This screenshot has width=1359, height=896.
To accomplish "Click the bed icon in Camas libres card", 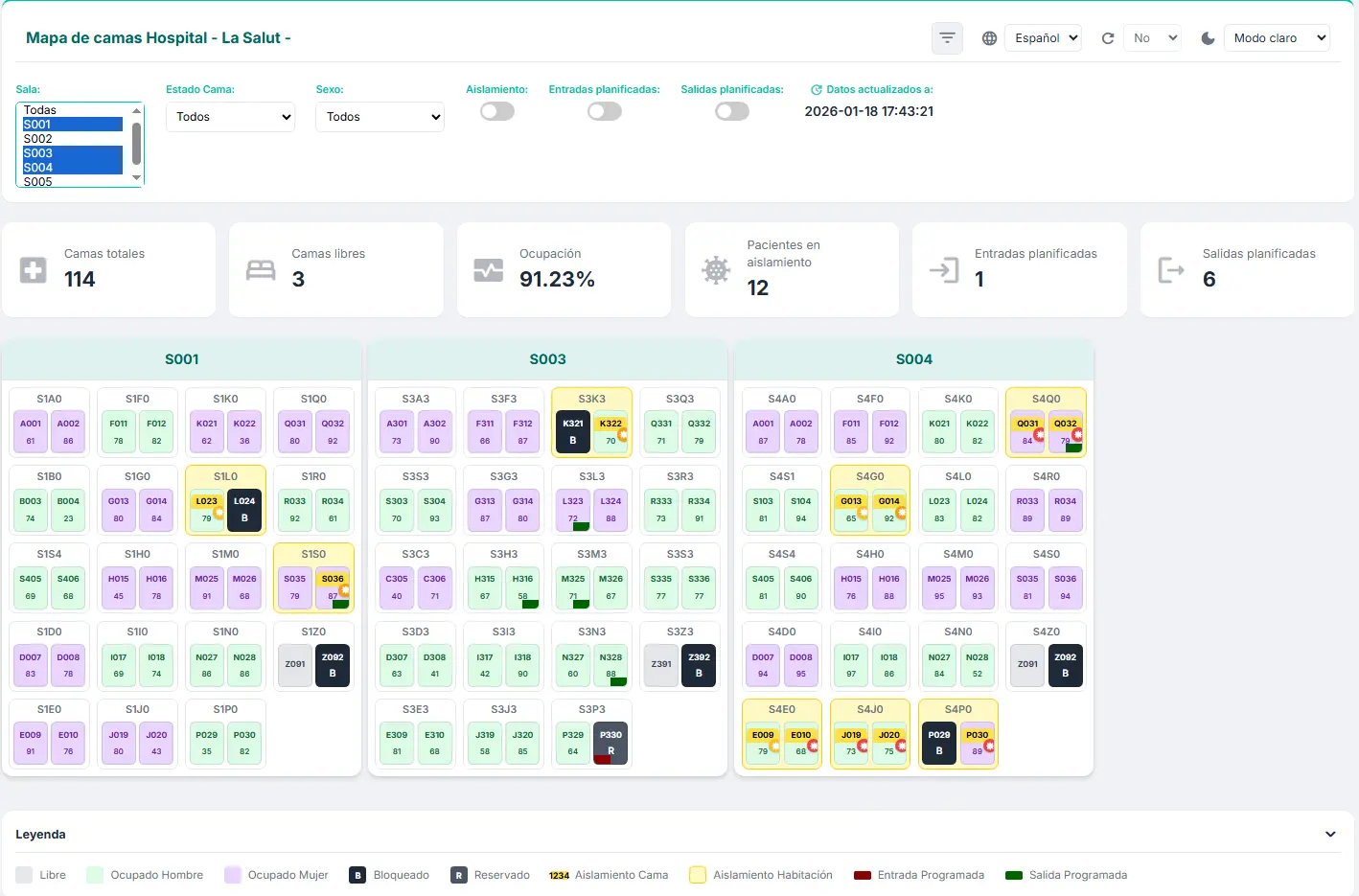I will [x=261, y=270].
